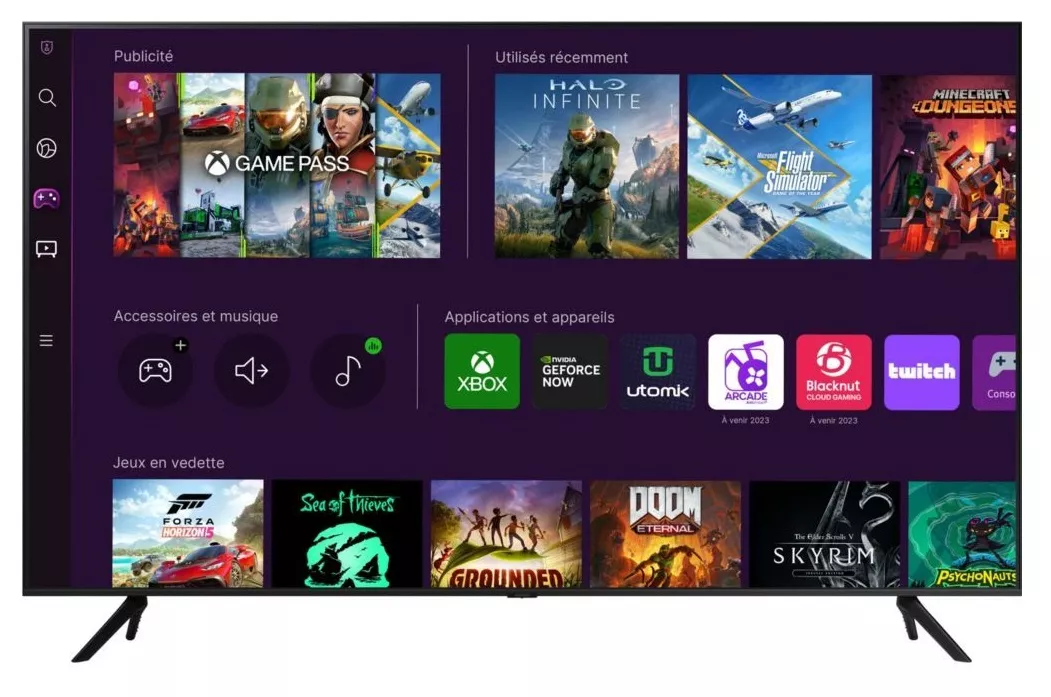Select featured game Sea of Thieves
1051x697 pixels.
347,534
